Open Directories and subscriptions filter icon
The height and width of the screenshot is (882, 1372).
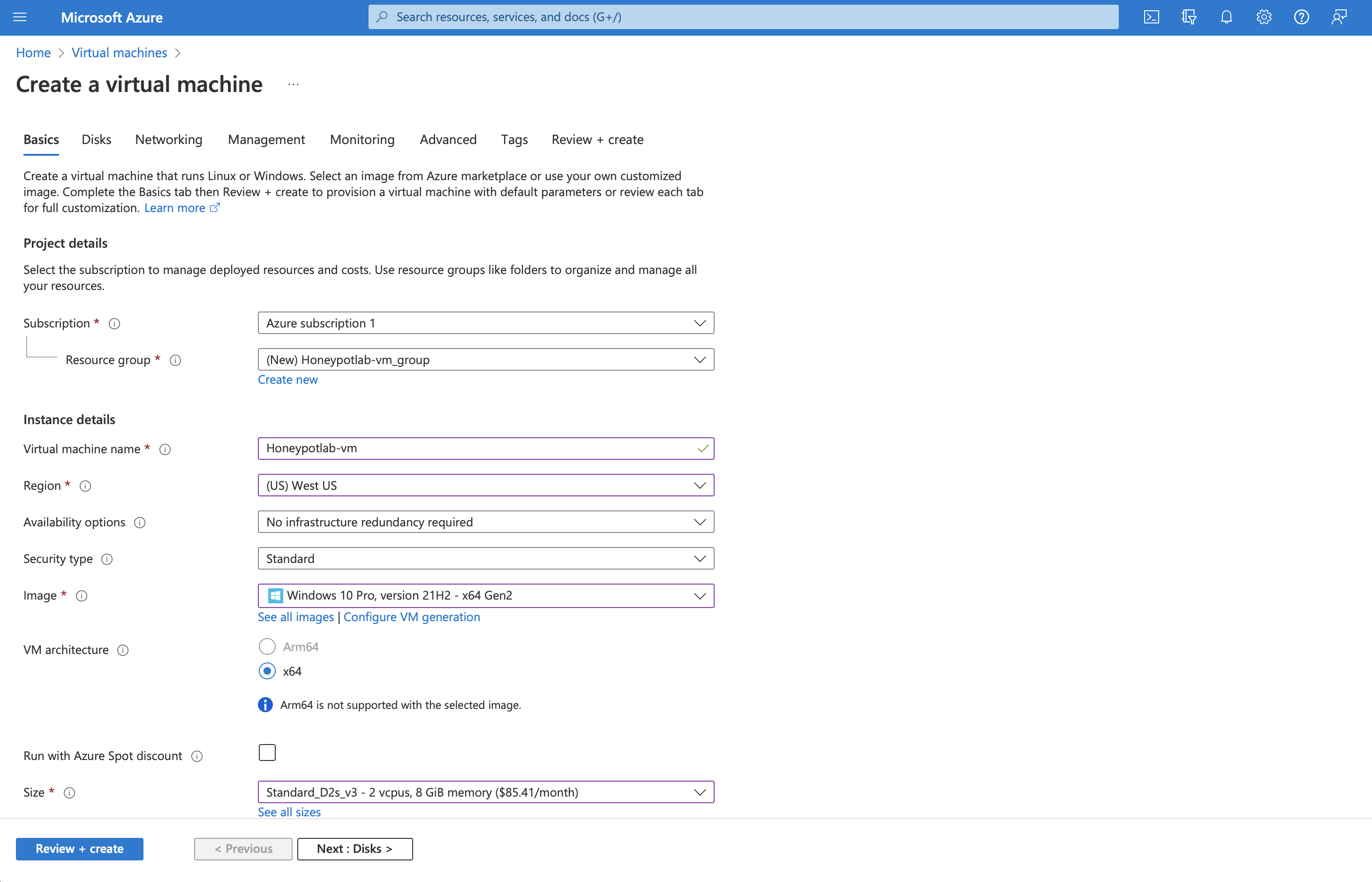coord(1189,17)
